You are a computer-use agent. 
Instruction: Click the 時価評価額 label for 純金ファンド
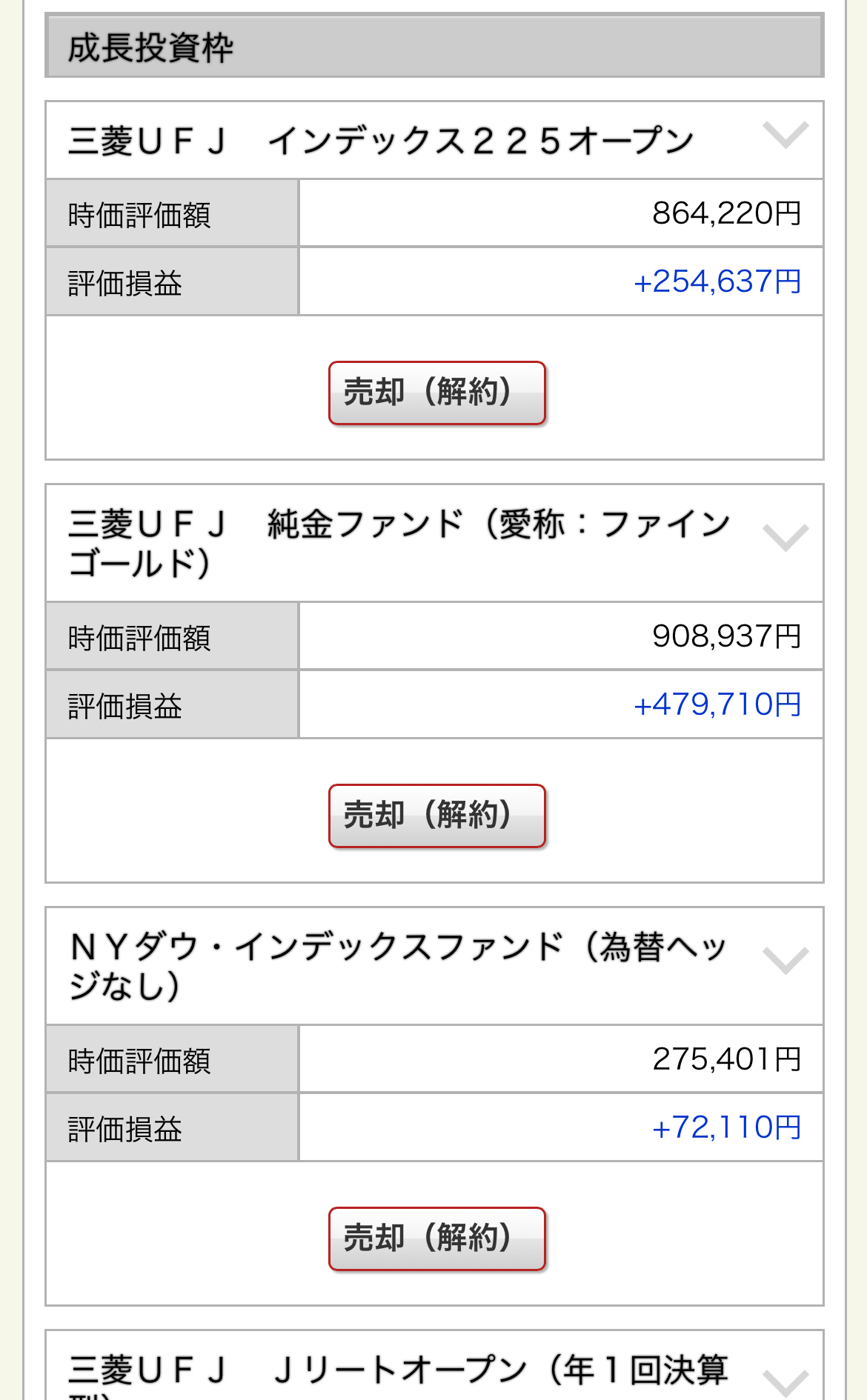point(139,638)
